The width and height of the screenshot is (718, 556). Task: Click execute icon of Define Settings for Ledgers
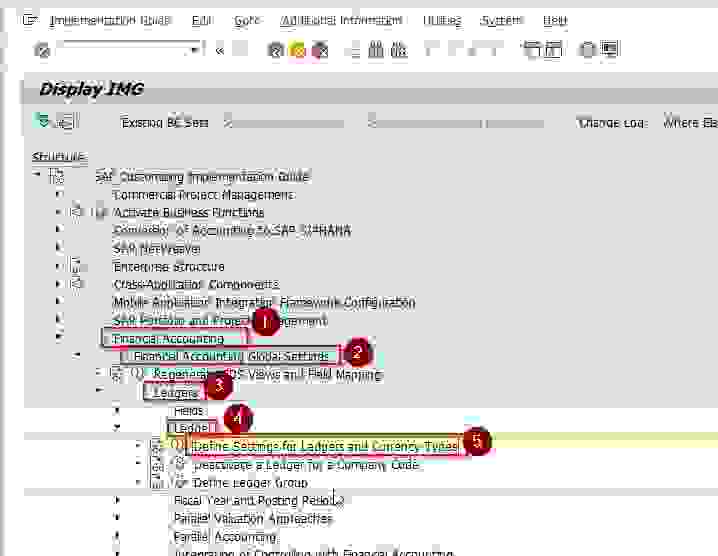pyautogui.click(x=177, y=444)
